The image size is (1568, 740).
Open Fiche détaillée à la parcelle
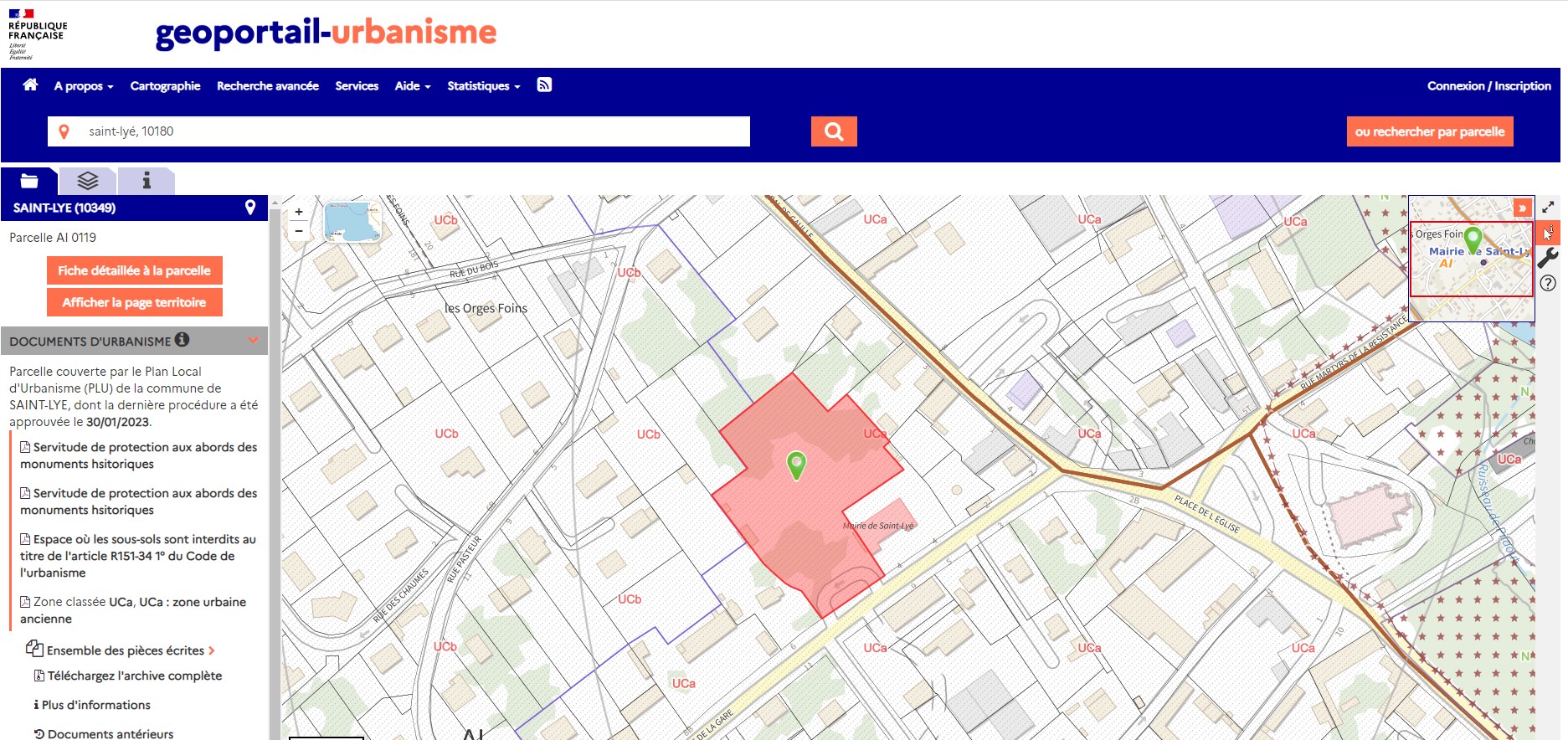point(134,270)
